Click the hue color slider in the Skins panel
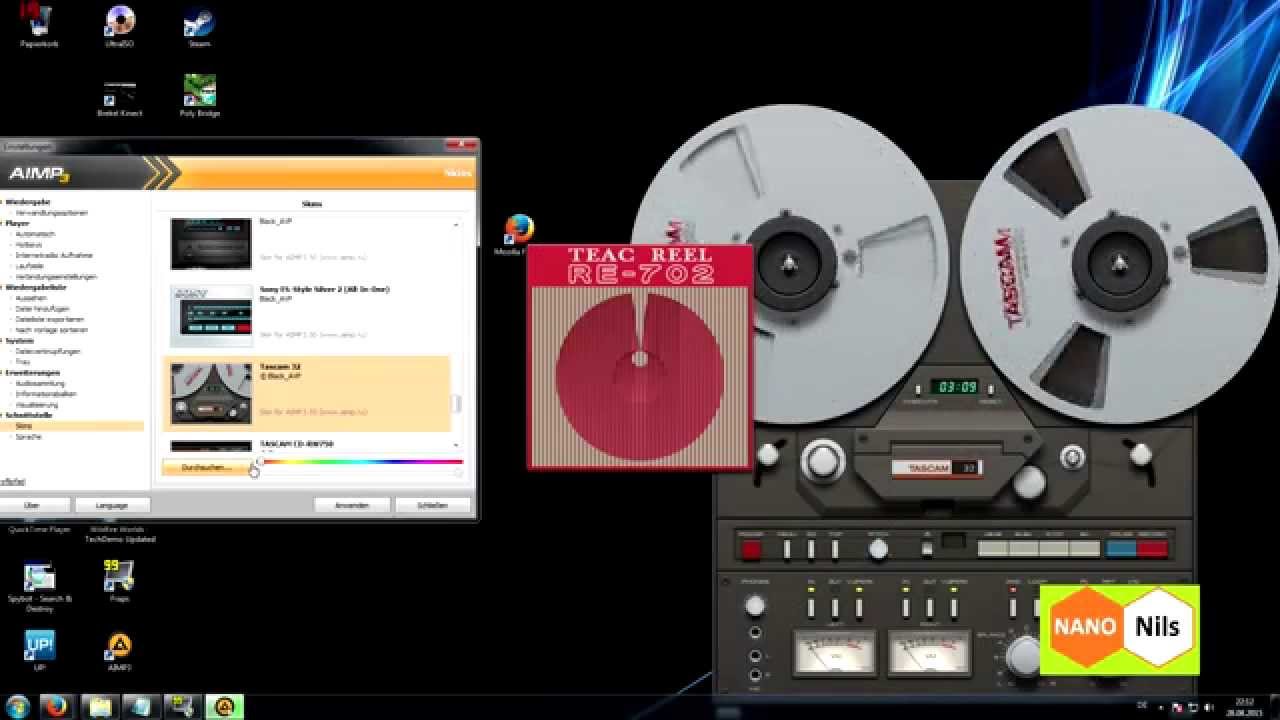Image resolution: width=1280 pixels, height=720 pixels. (x=360, y=461)
